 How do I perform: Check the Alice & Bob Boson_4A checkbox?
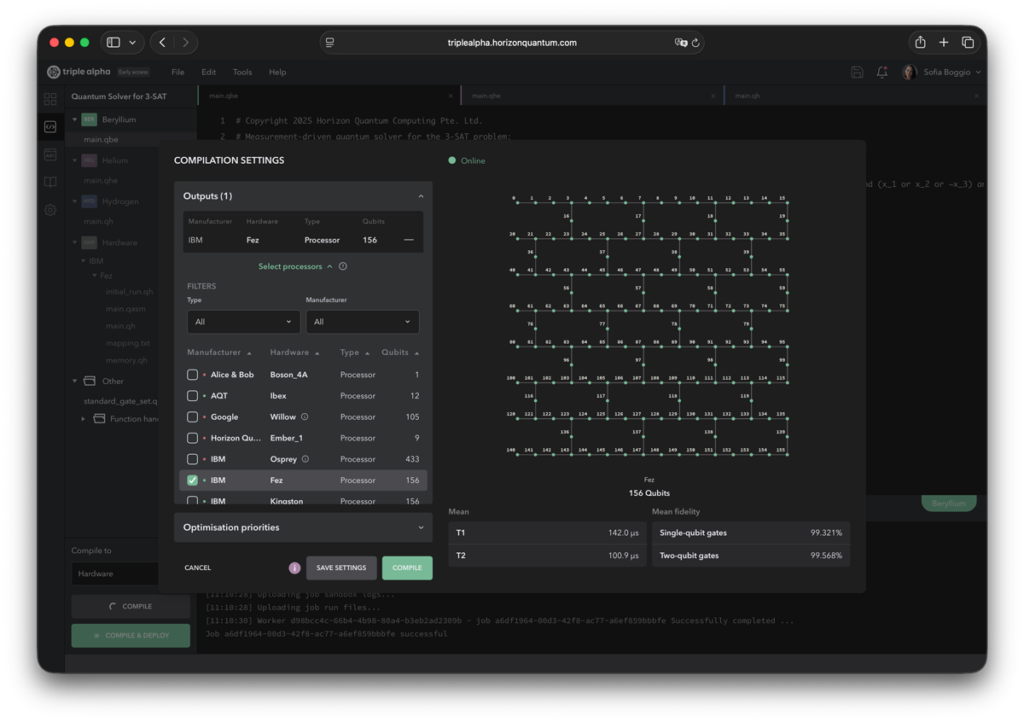[192, 375]
